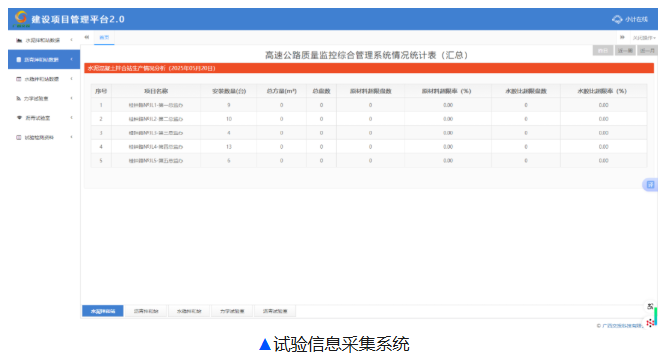Image resolution: width=663 pixels, height=362 pixels.
Task: Open the 水稳拌和站数据 sidebar menu item
Action: 44,79
